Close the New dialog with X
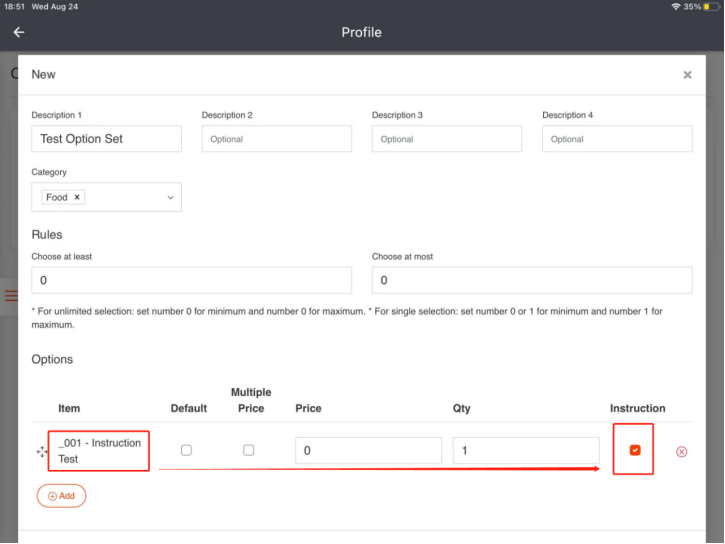The height and width of the screenshot is (544, 725). point(687,75)
